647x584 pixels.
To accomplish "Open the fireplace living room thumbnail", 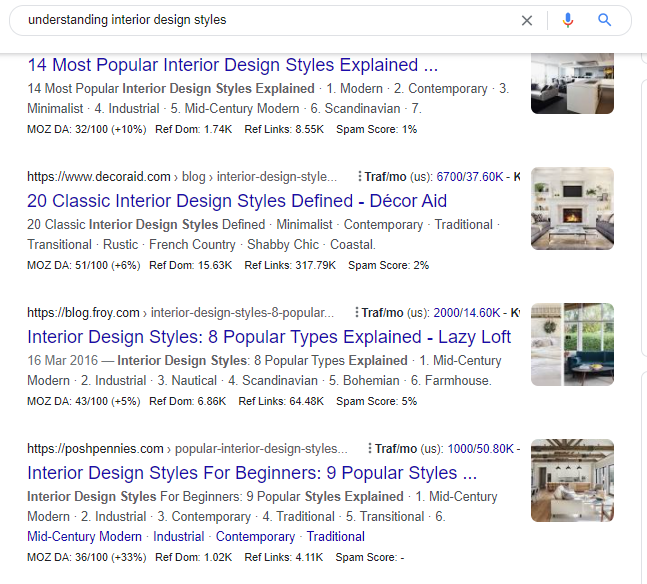I will tap(572, 208).
